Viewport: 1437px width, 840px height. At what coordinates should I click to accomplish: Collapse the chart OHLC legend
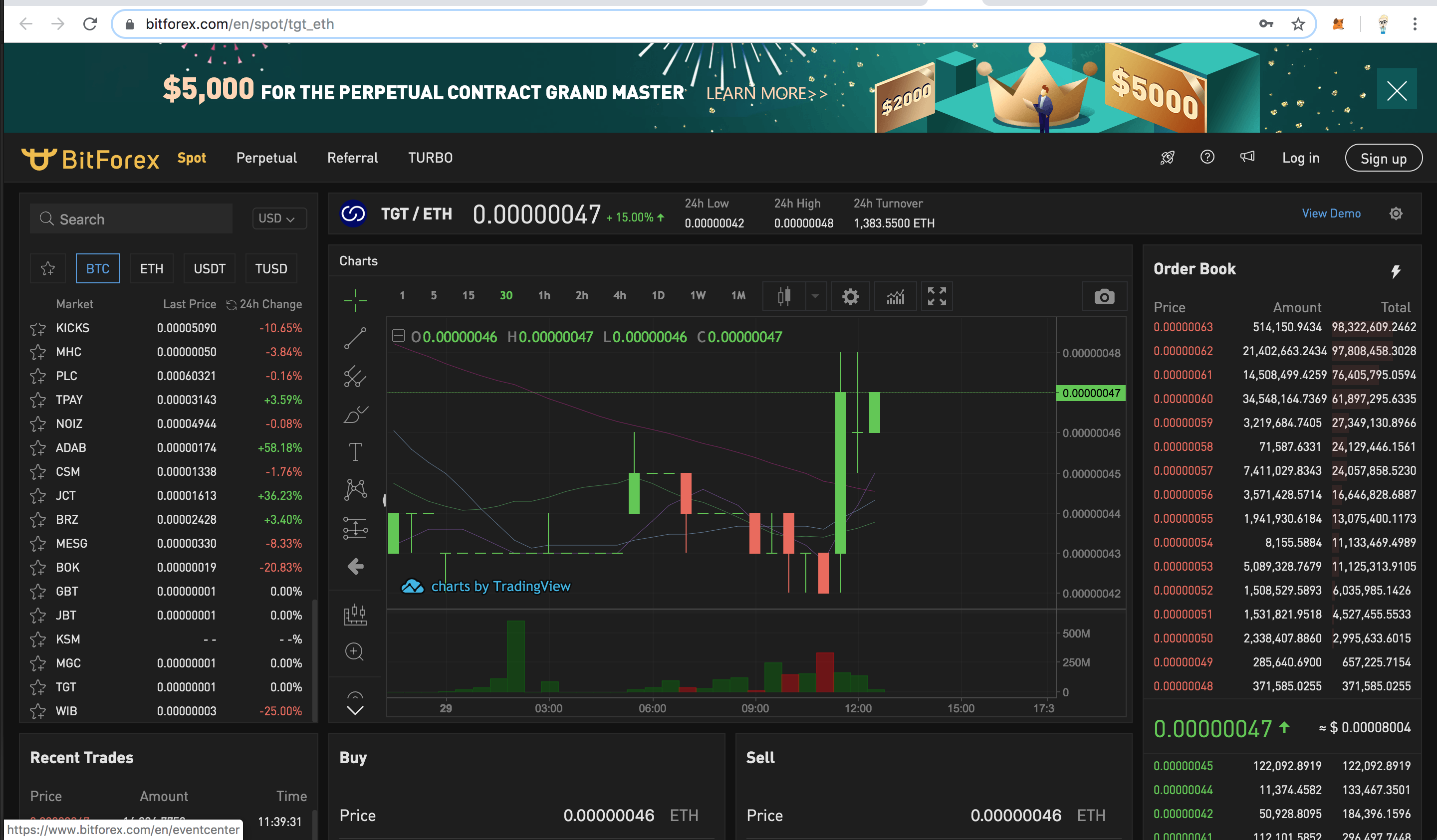(398, 336)
